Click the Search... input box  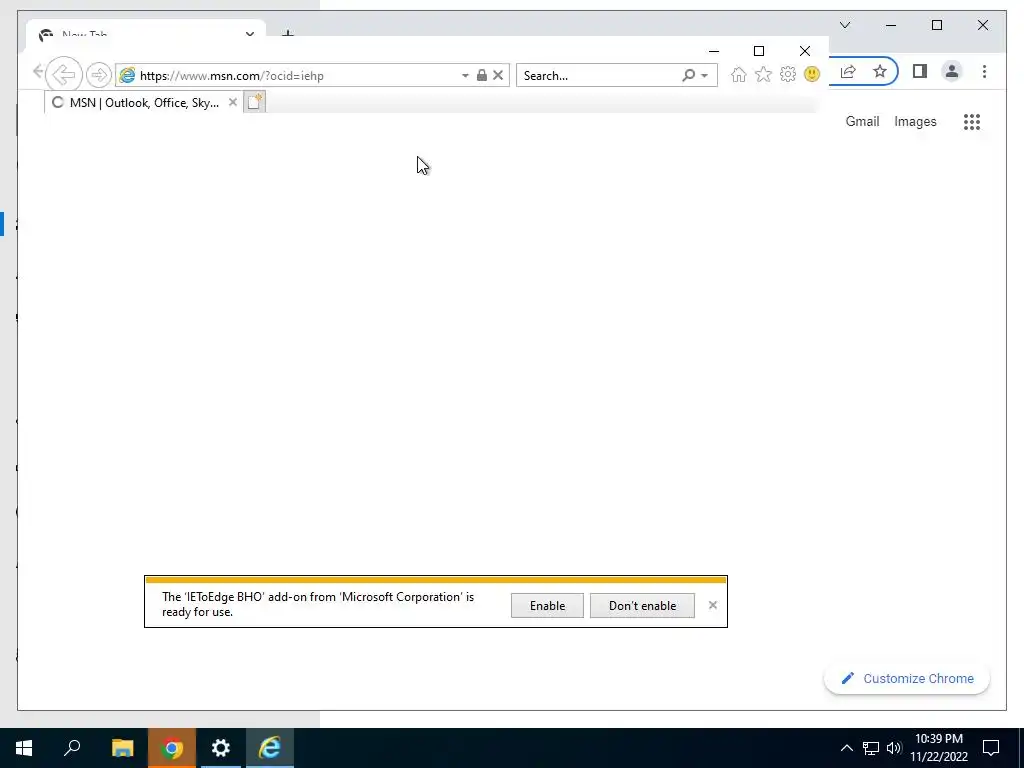coord(600,76)
